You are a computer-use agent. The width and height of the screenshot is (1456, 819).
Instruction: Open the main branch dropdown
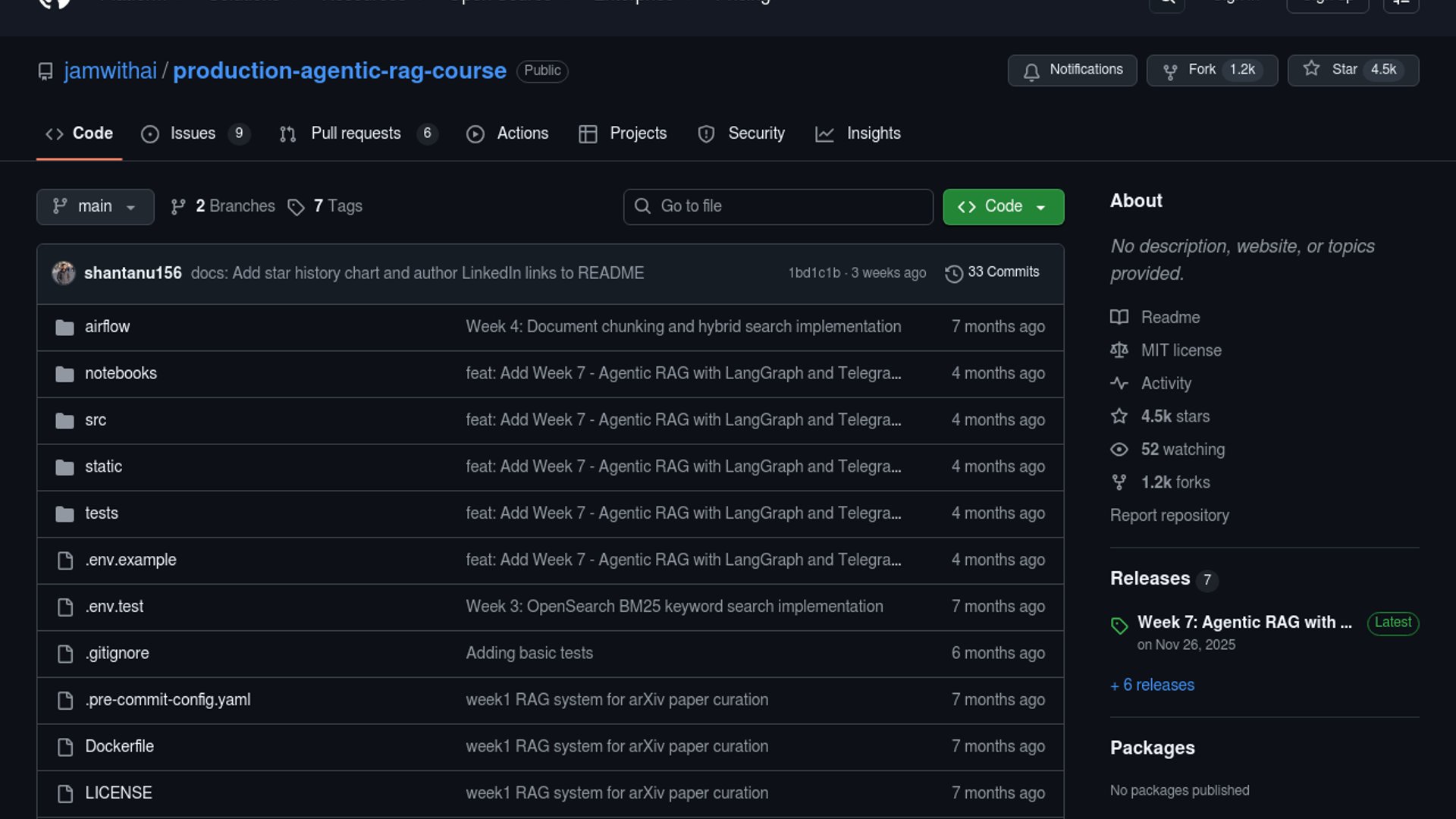click(x=95, y=206)
